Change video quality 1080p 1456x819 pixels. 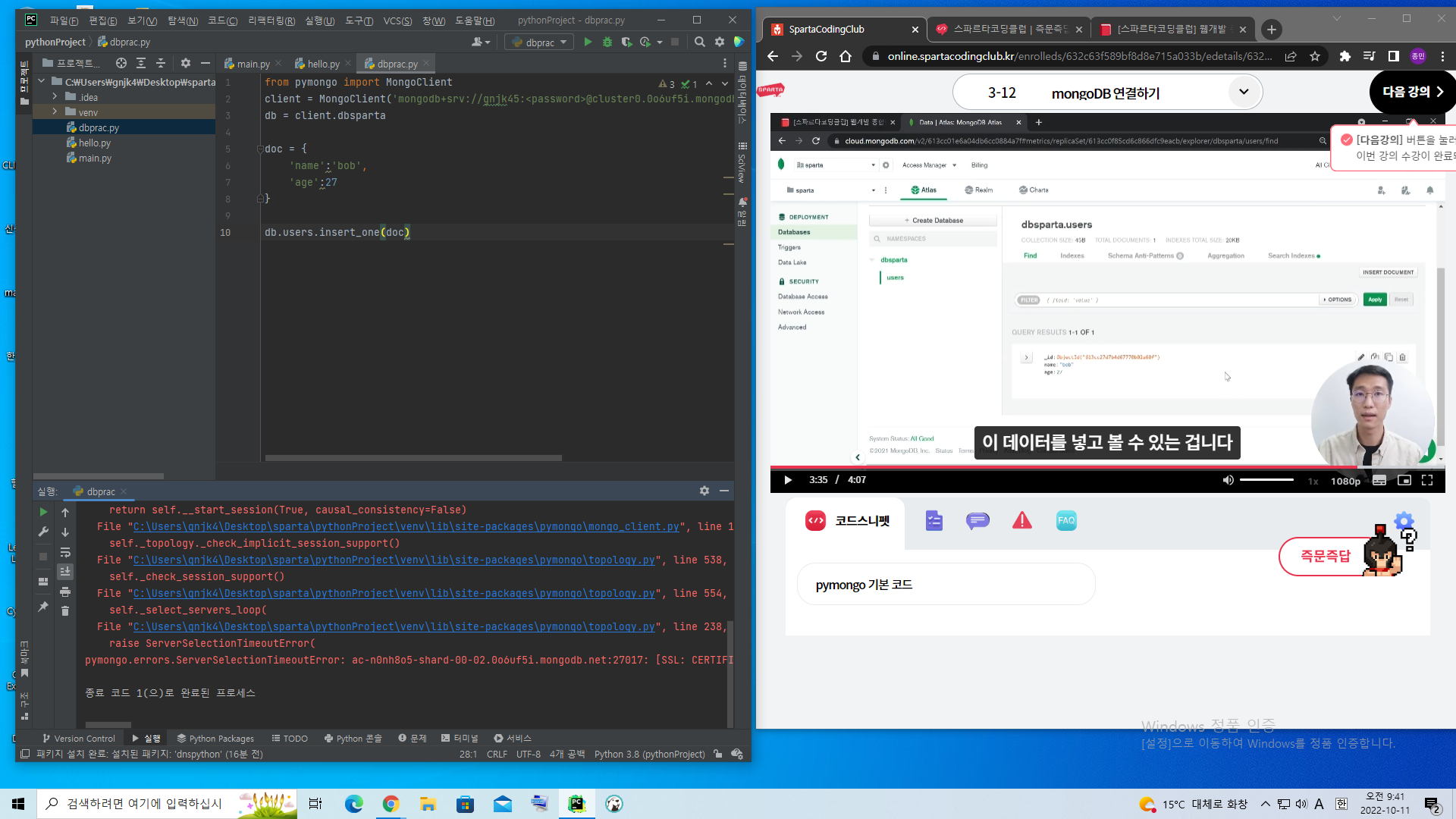tap(1346, 481)
